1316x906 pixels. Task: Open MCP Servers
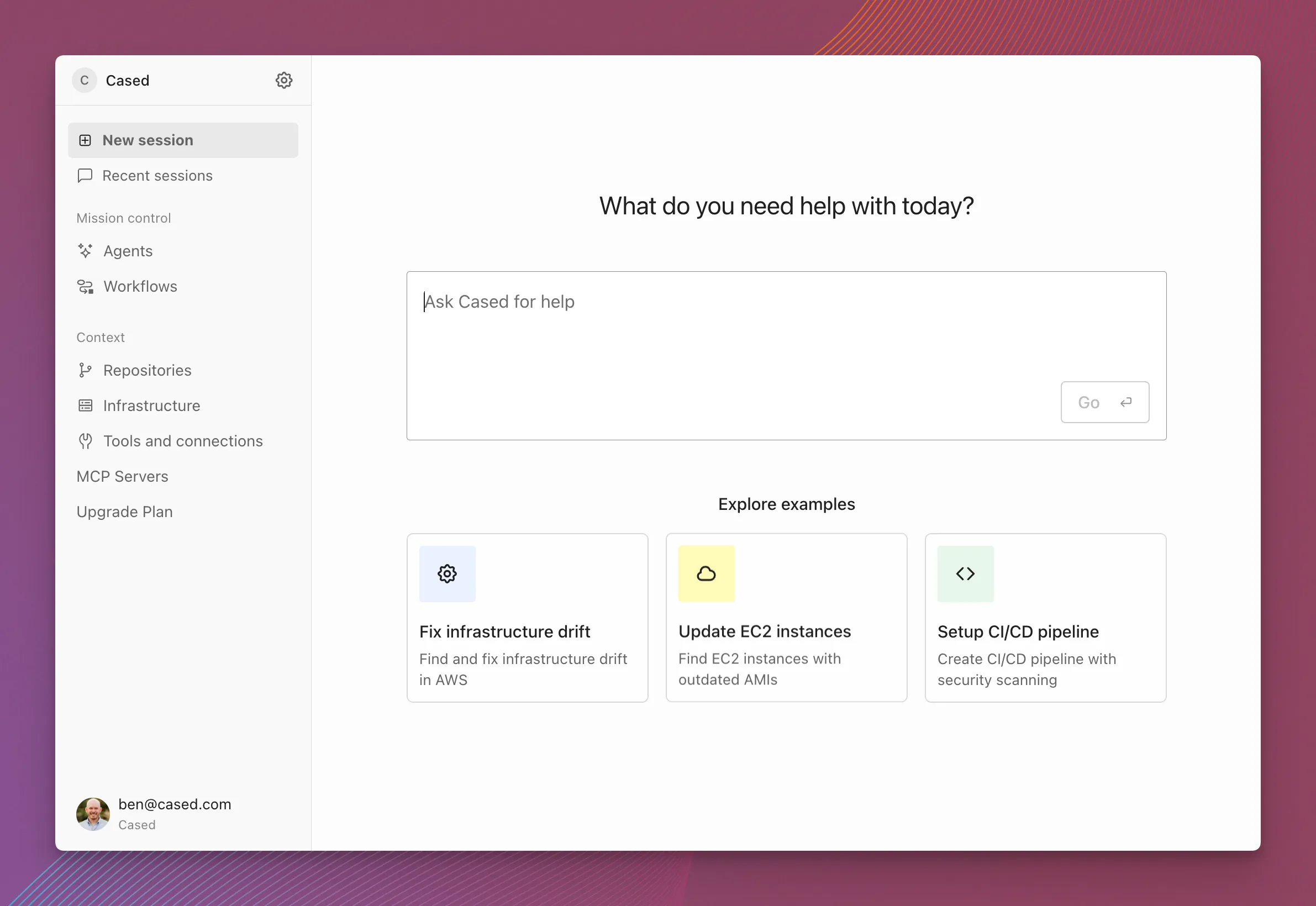pyautogui.click(x=122, y=476)
